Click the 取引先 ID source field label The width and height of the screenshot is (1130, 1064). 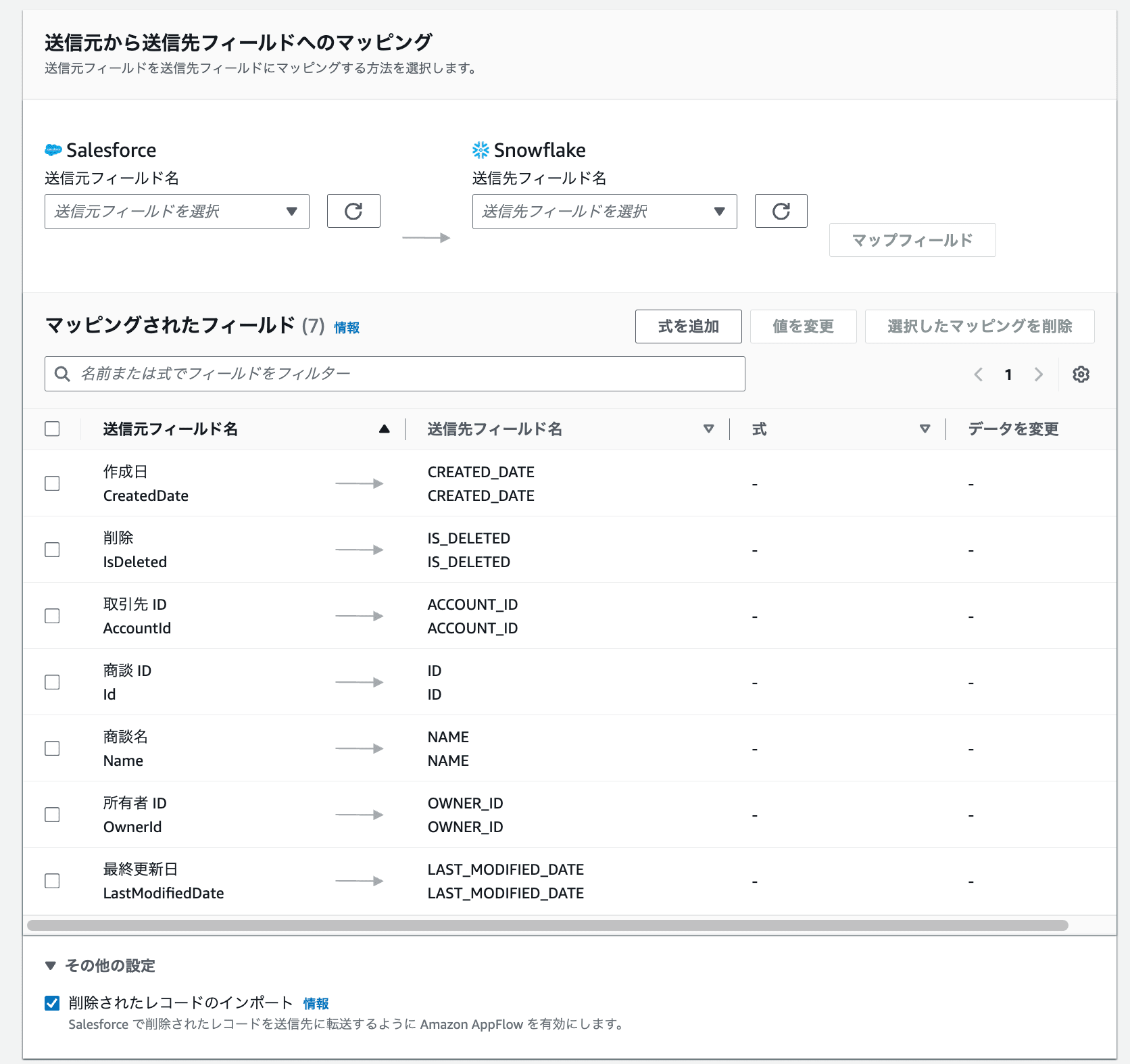click(x=134, y=604)
